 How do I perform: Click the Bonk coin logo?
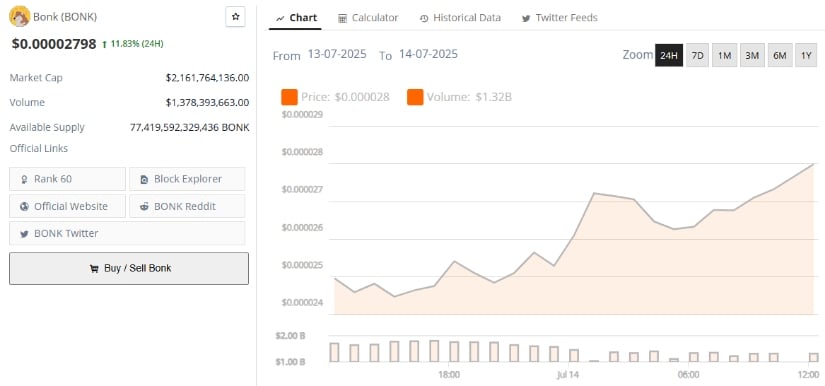pos(19,16)
